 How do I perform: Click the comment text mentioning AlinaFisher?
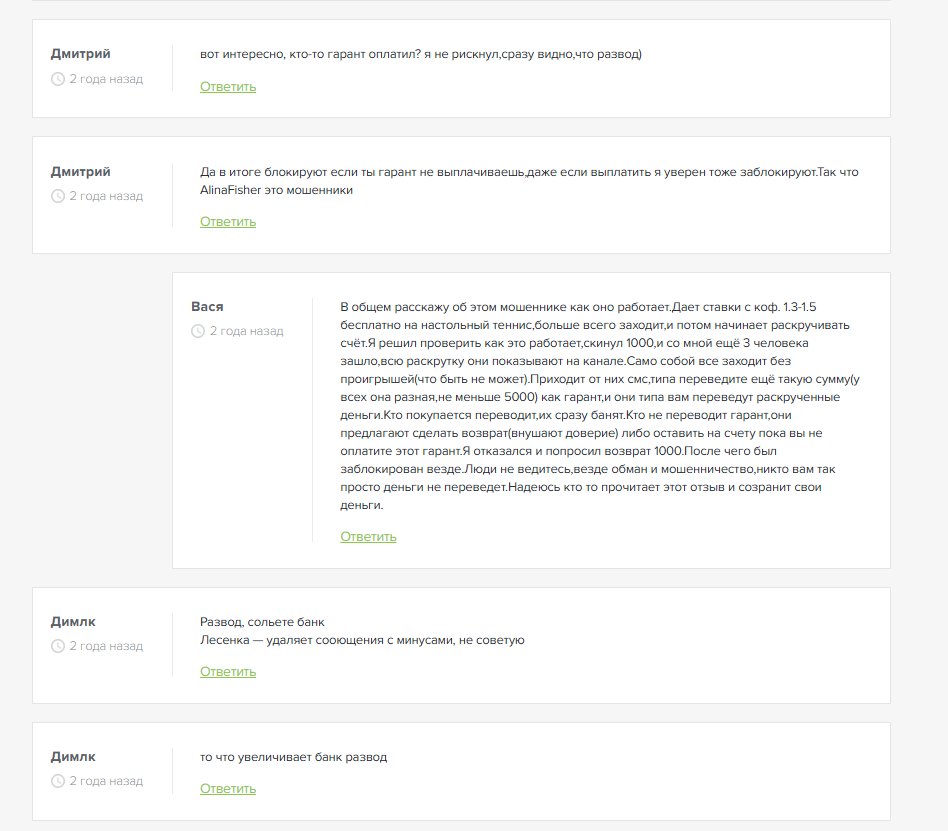(529, 181)
